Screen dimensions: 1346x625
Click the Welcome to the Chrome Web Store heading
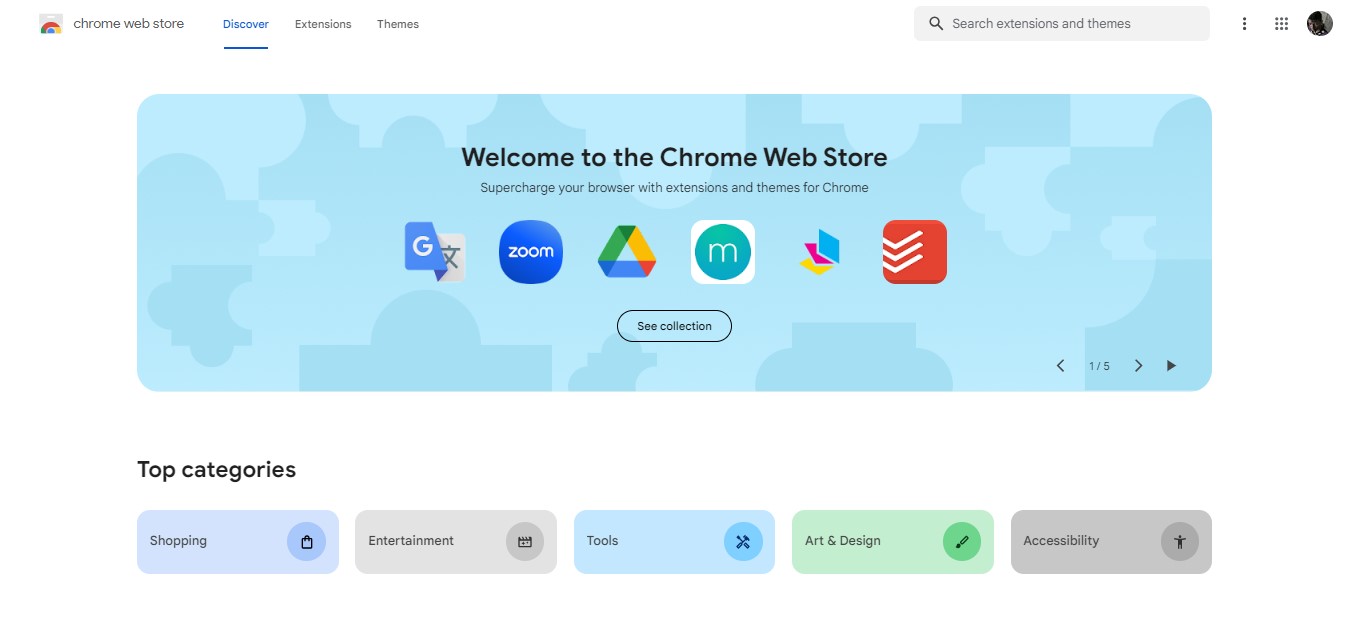click(x=674, y=157)
